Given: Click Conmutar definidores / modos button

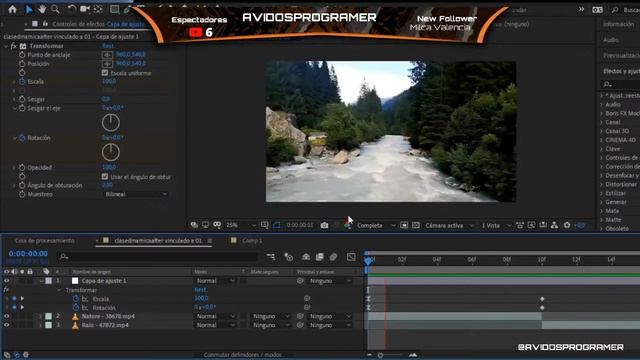Looking at the screenshot, I should [x=242, y=355].
